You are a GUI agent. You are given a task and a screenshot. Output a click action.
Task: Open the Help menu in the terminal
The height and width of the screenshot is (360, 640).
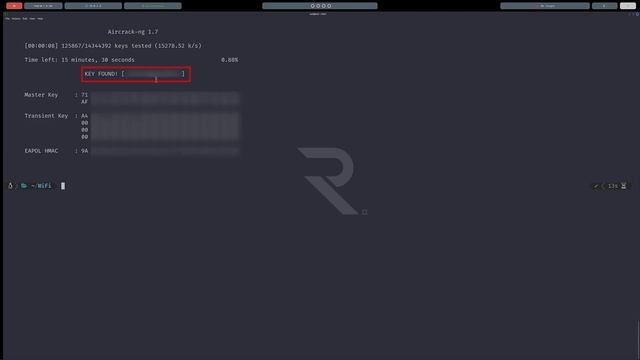pyautogui.click(x=40, y=19)
